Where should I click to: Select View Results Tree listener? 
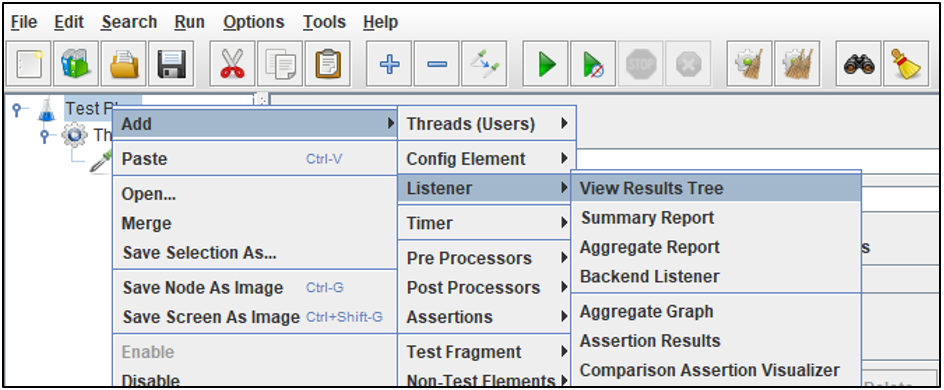[716, 188]
